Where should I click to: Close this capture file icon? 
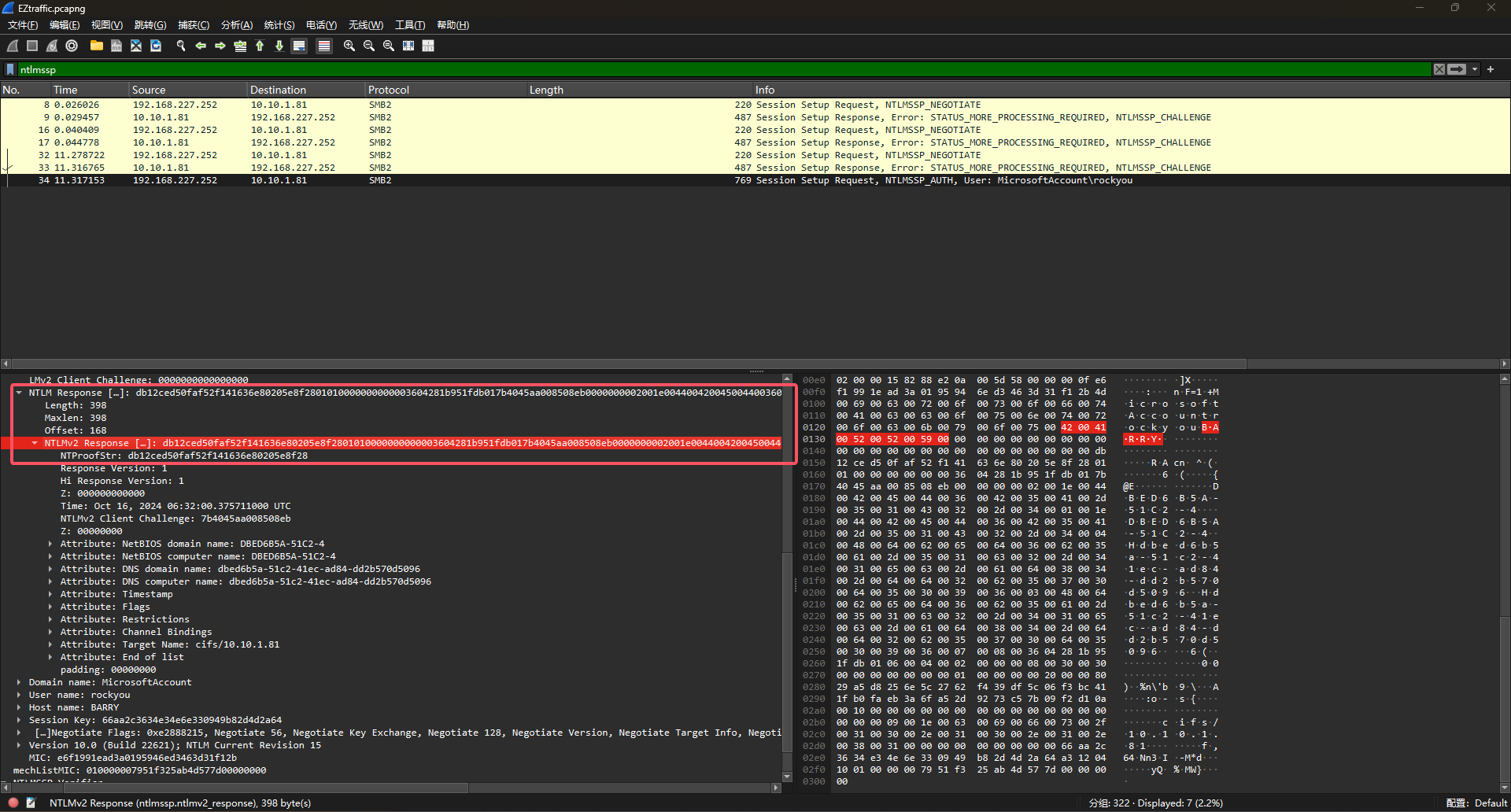tap(136, 46)
